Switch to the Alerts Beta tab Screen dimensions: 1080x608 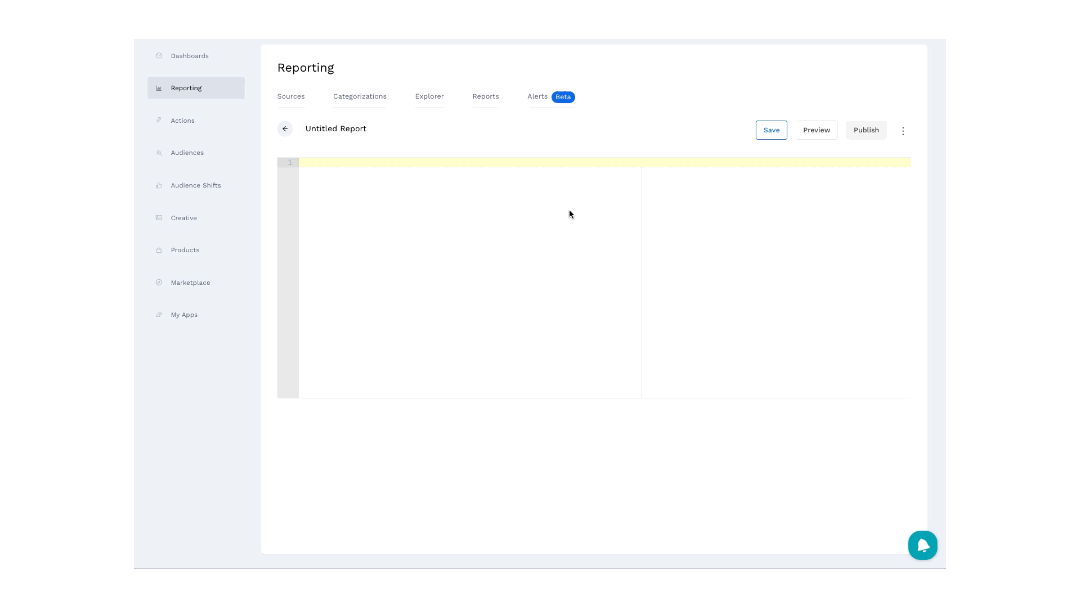tap(546, 96)
